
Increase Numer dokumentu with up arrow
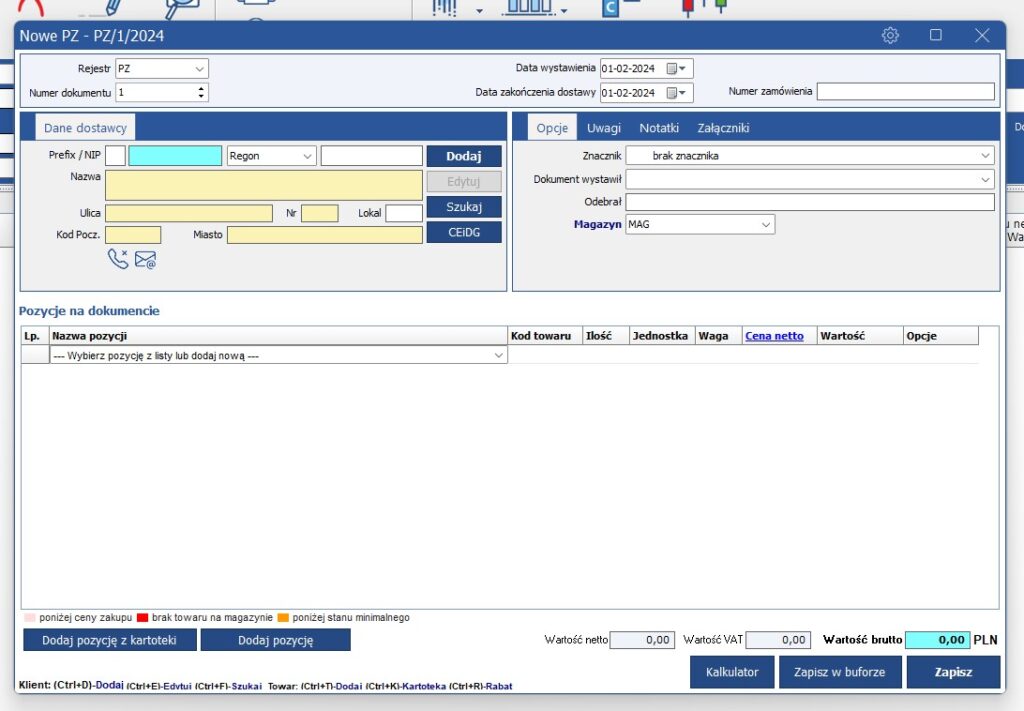tap(201, 88)
